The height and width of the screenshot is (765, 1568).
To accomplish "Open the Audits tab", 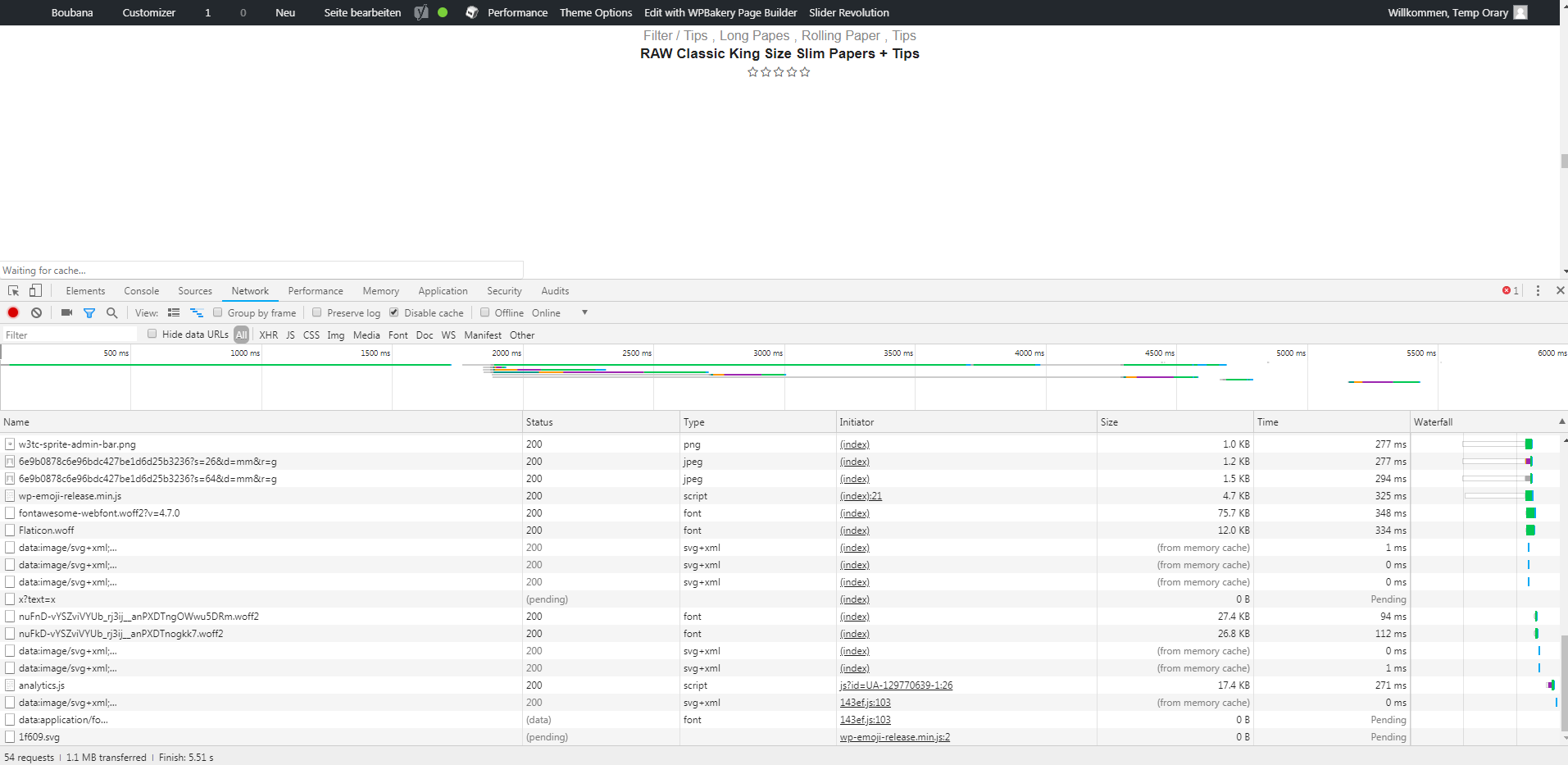I will coord(555,290).
